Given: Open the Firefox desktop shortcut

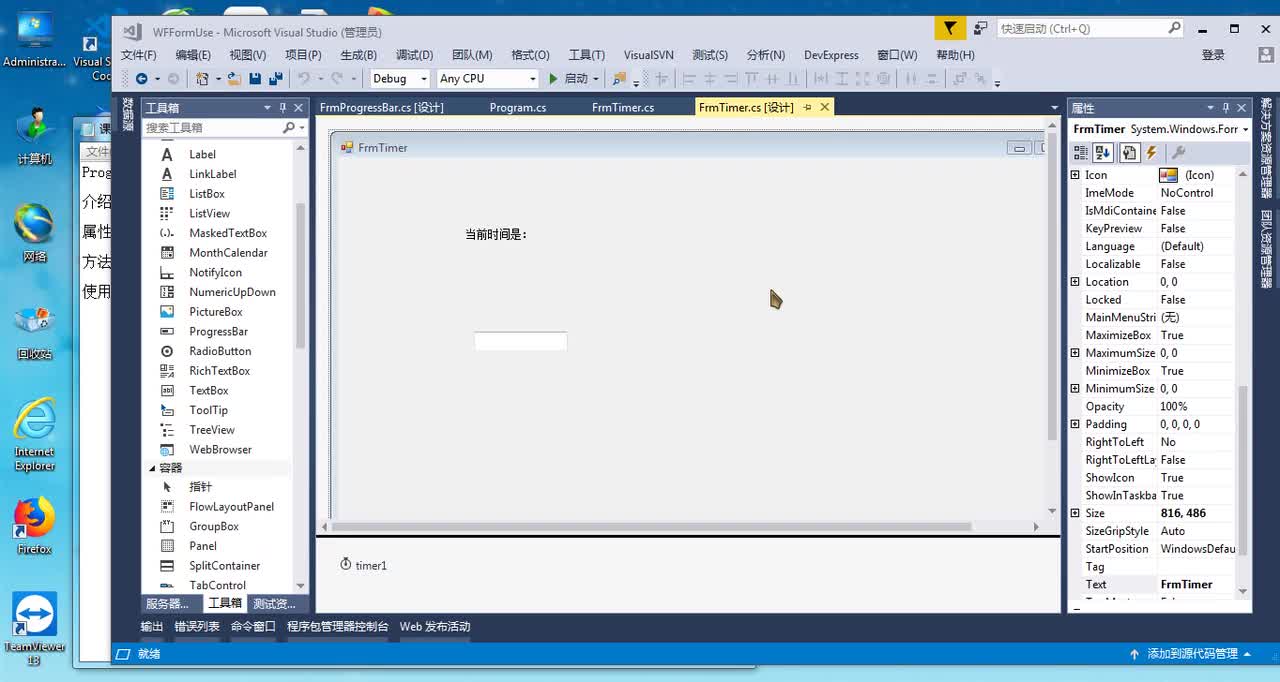Looking at the screenshot, I should [34, 526].
